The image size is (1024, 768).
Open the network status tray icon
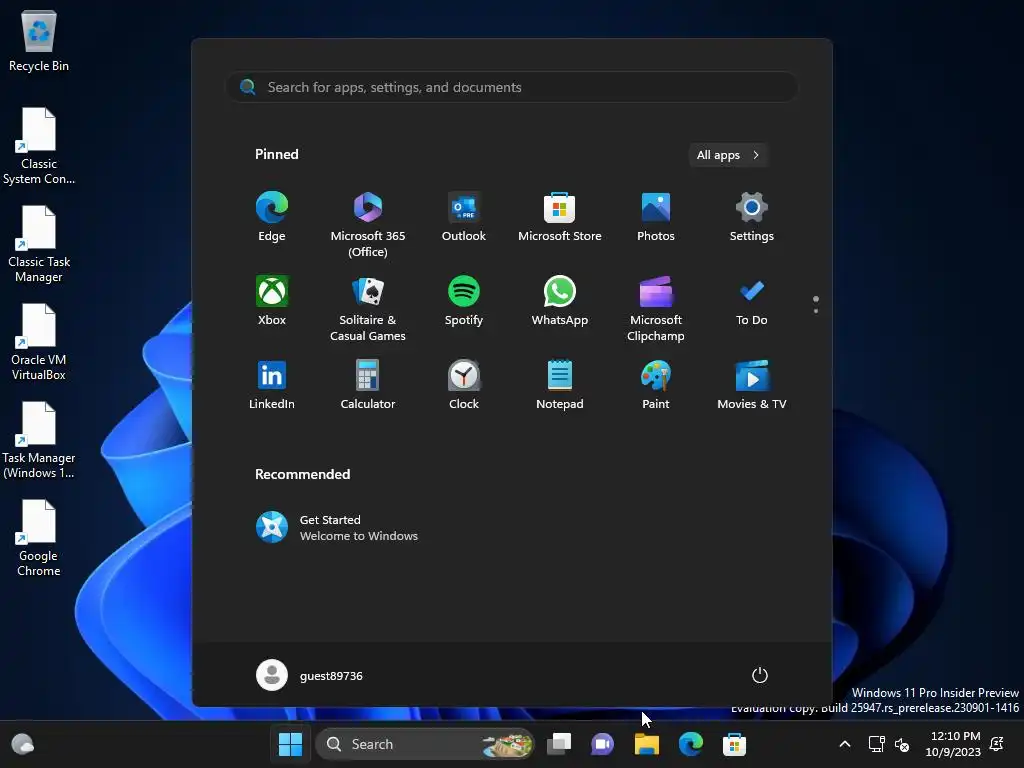(876, 744)
